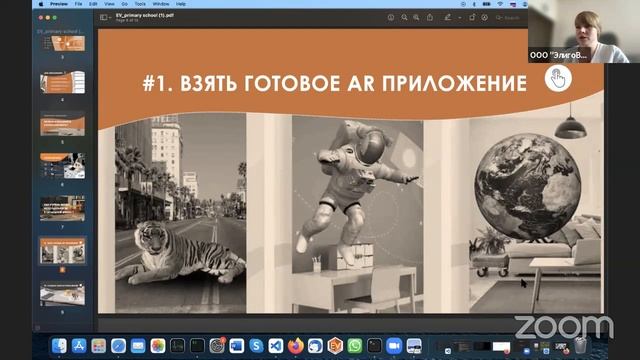The height and width of the screenshot is (360, 640).
Task: Click the Inspector info icon in Preview toolbar
Action: coord(391,18)
